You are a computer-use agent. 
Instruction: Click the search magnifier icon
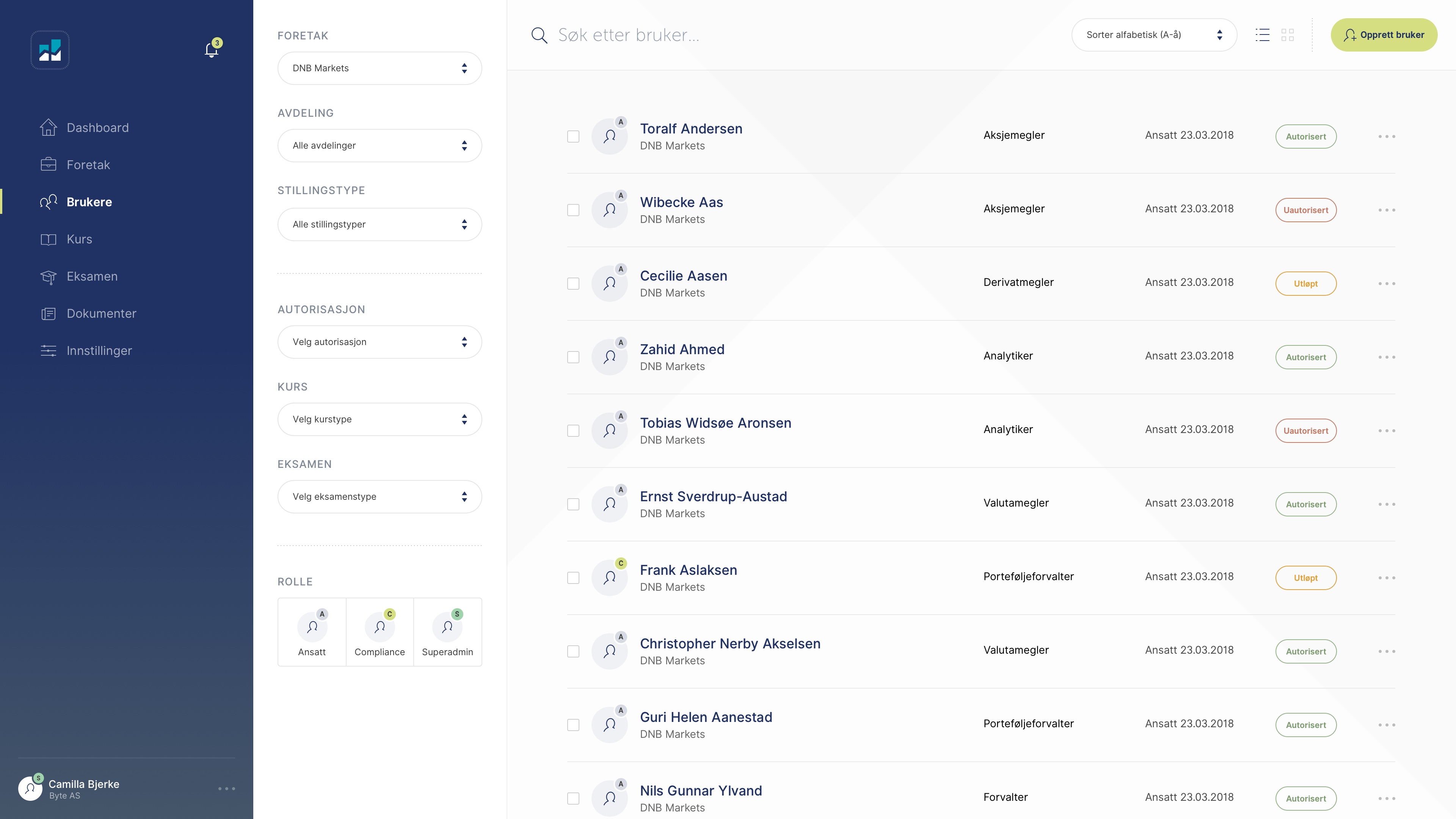click(539, 35)
